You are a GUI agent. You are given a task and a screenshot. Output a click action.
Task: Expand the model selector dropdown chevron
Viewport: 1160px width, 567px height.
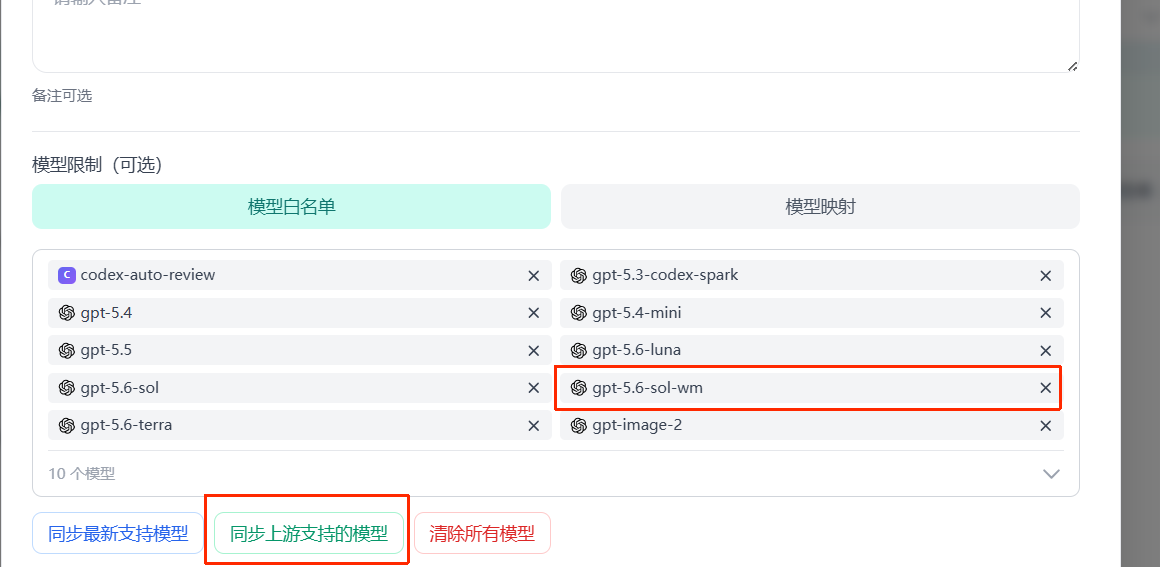tap(1051, 474)
